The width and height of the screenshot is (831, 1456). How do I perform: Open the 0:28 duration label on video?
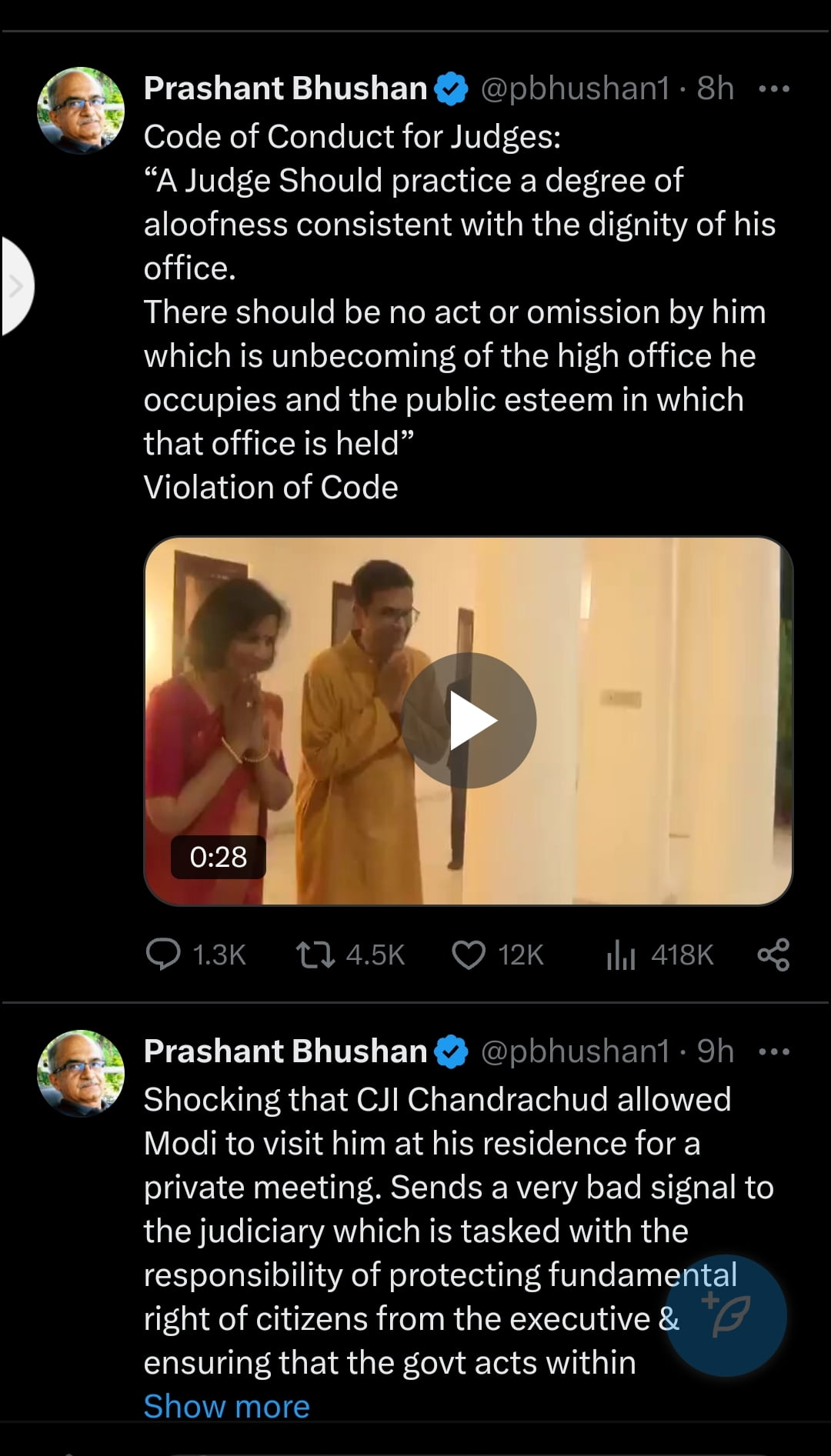click(219, 857)
